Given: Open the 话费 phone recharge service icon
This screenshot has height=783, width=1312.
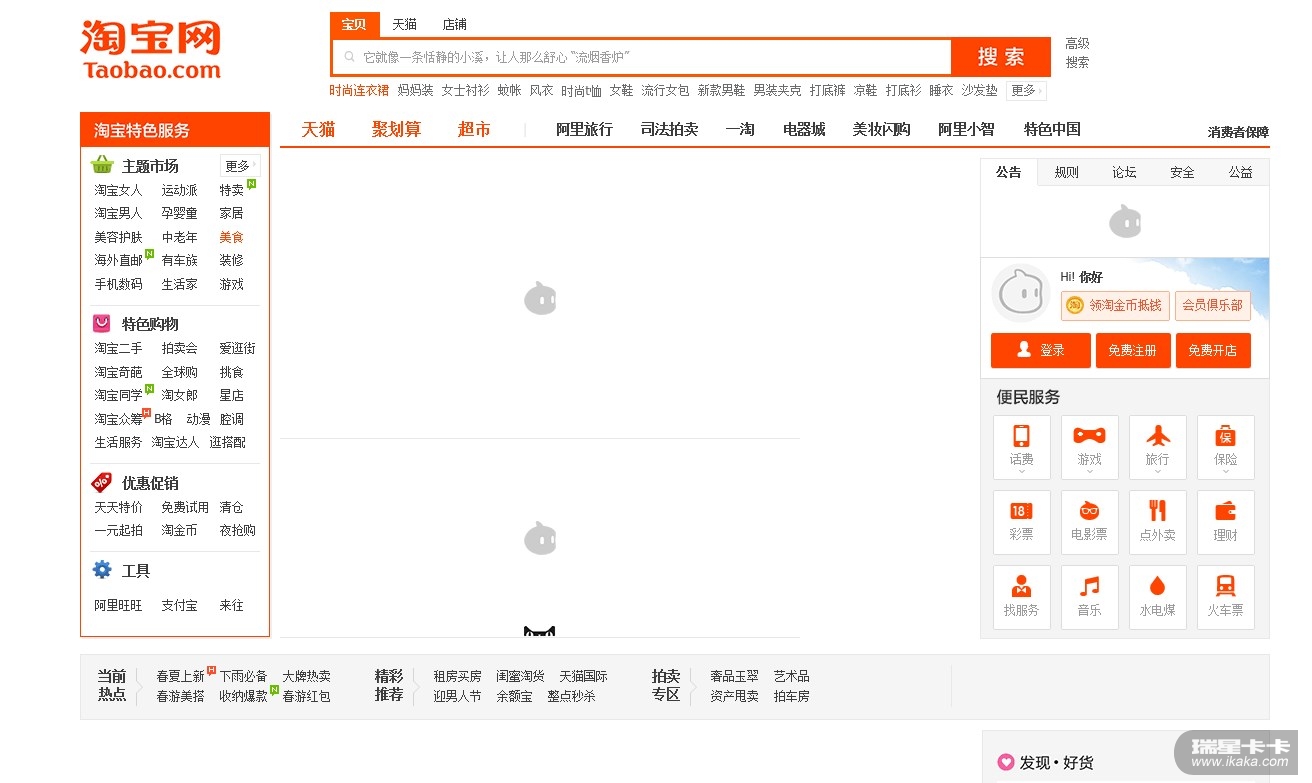Looking at the screenshot, I should coord(1021,447).
